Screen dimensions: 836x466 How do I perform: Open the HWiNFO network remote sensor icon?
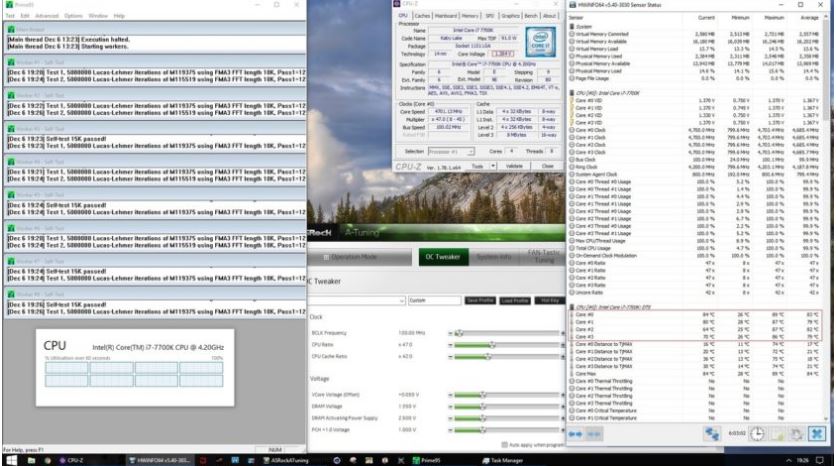[x=712, y=434]
